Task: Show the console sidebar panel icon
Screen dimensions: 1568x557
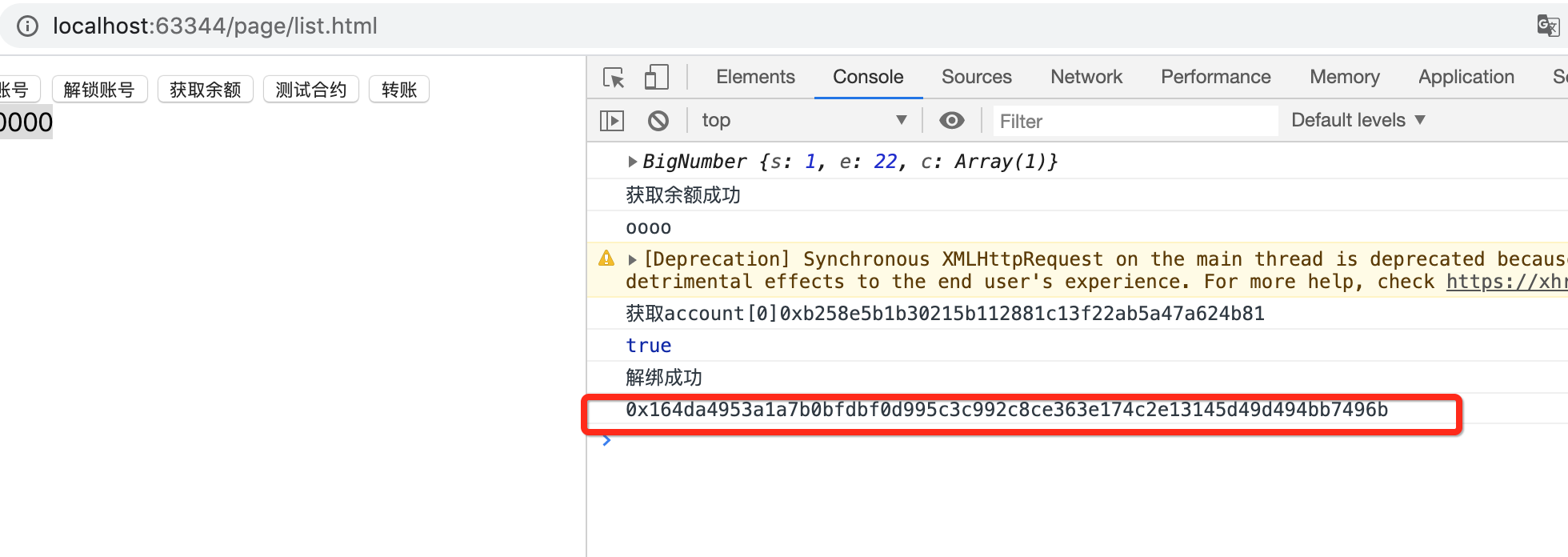Action: pyautogui.click(x=612, y=121)
